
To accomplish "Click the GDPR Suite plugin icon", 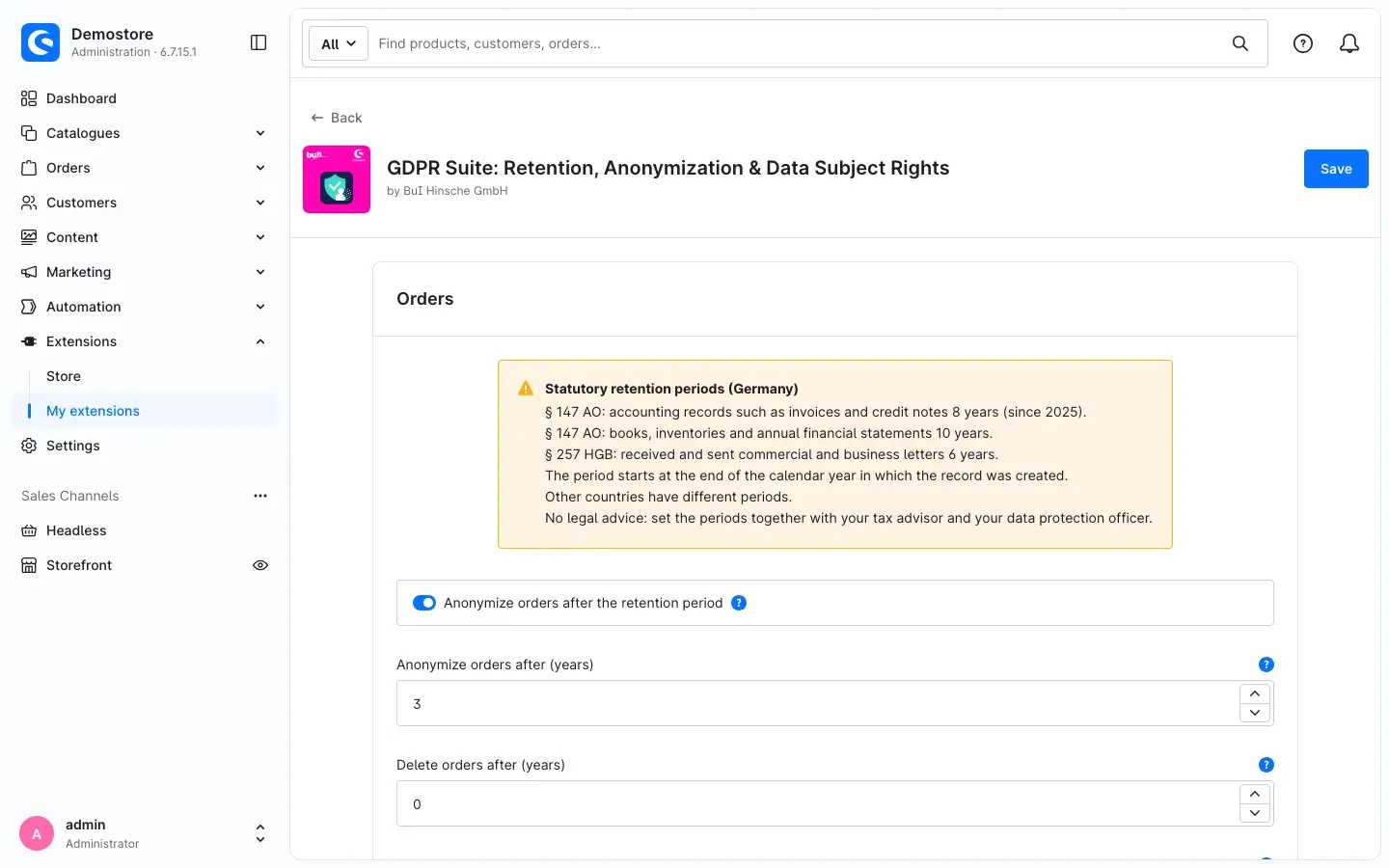I will 337,179.
